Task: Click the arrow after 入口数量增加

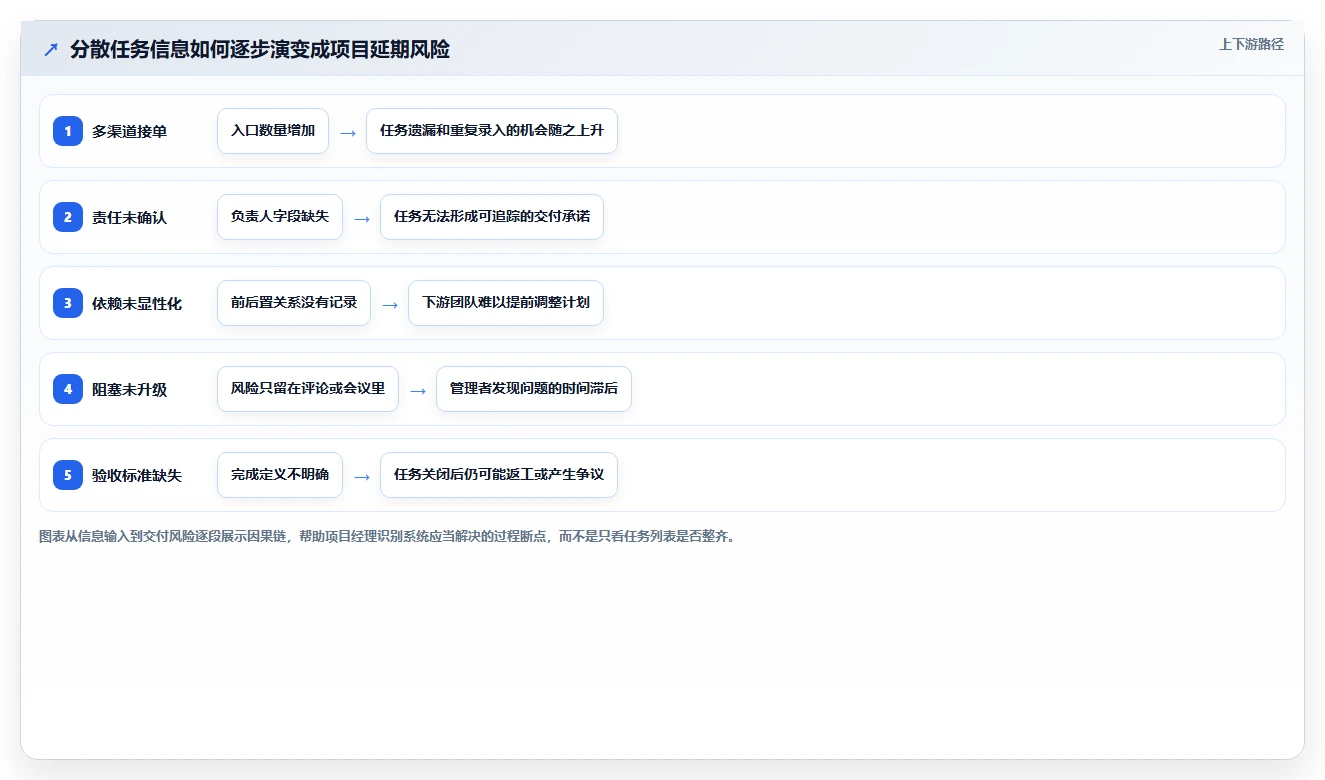Action: tap(348, 132)
